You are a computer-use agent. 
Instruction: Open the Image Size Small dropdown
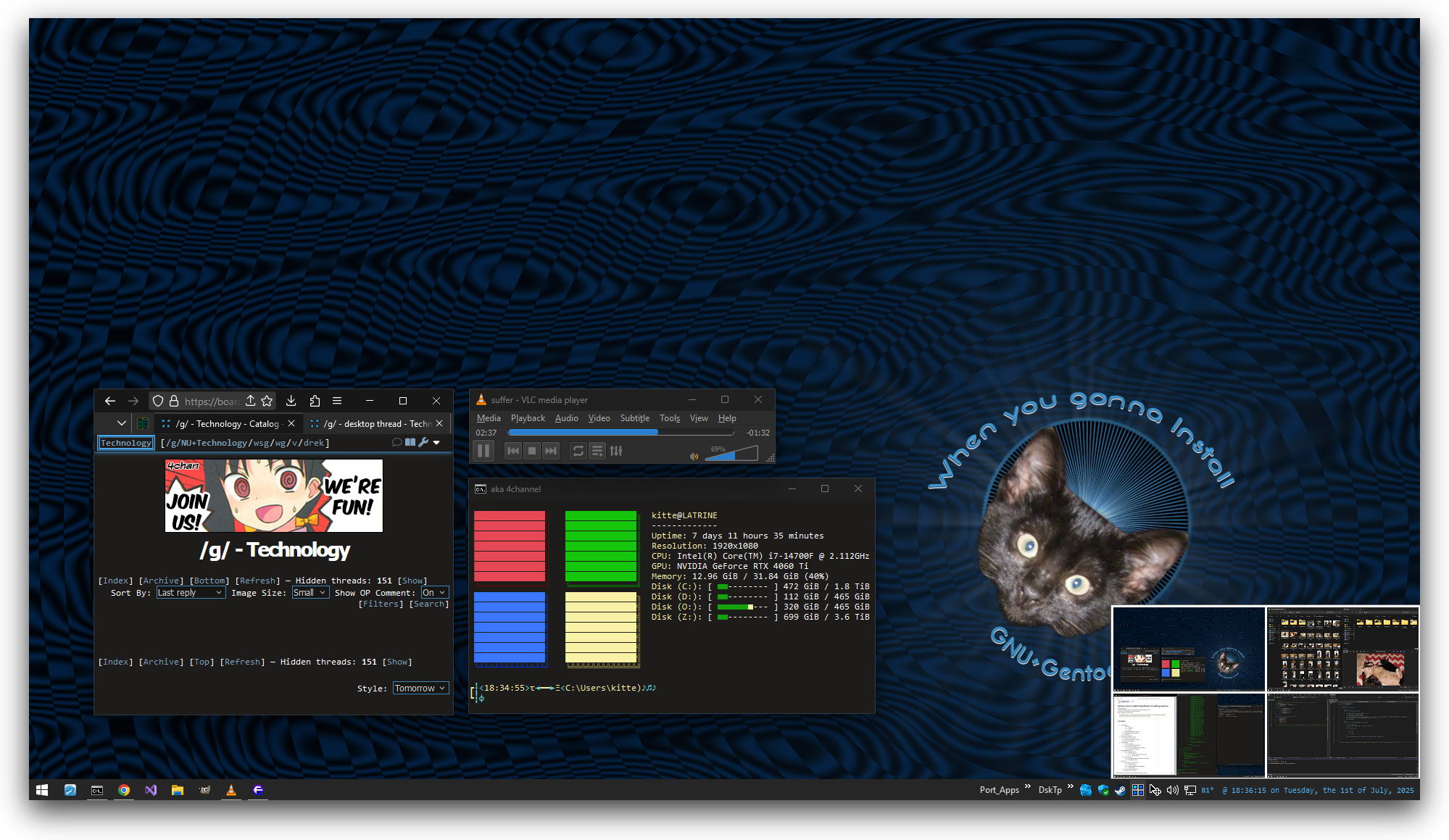(x=310, y=593)
